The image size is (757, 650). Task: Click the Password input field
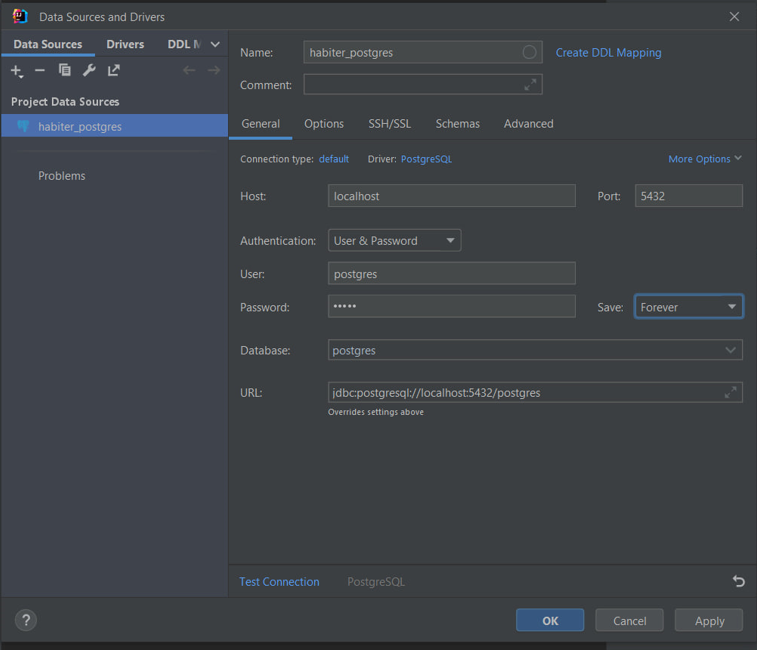coord(451,306)
